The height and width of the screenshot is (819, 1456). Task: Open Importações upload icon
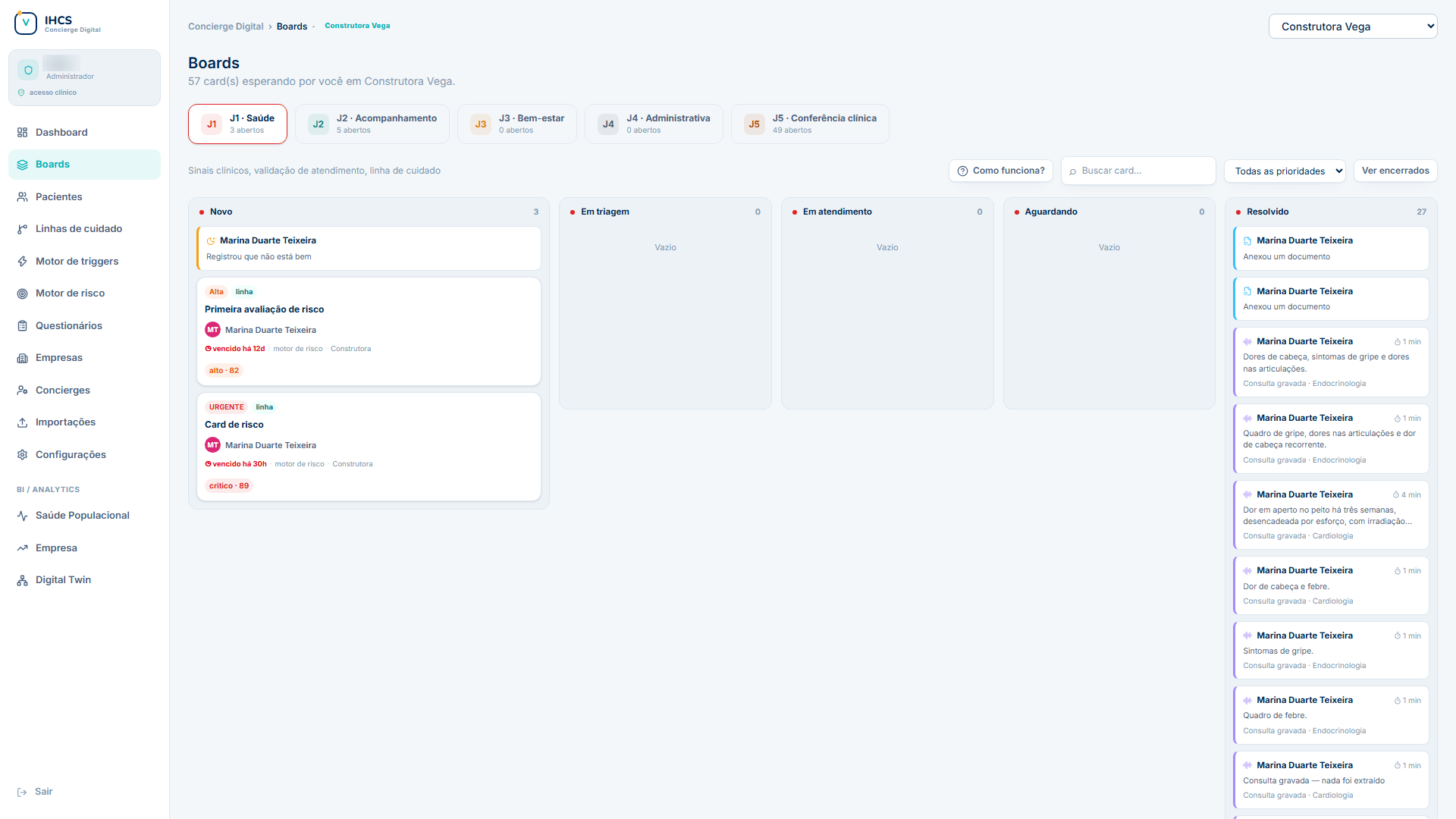click(x=22, y=422)
